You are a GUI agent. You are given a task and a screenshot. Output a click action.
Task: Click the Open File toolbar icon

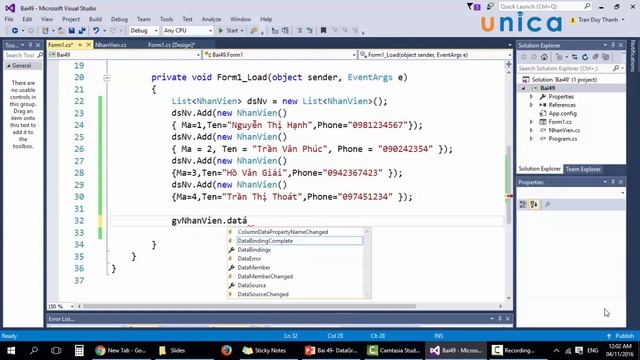tap(61, 31)
